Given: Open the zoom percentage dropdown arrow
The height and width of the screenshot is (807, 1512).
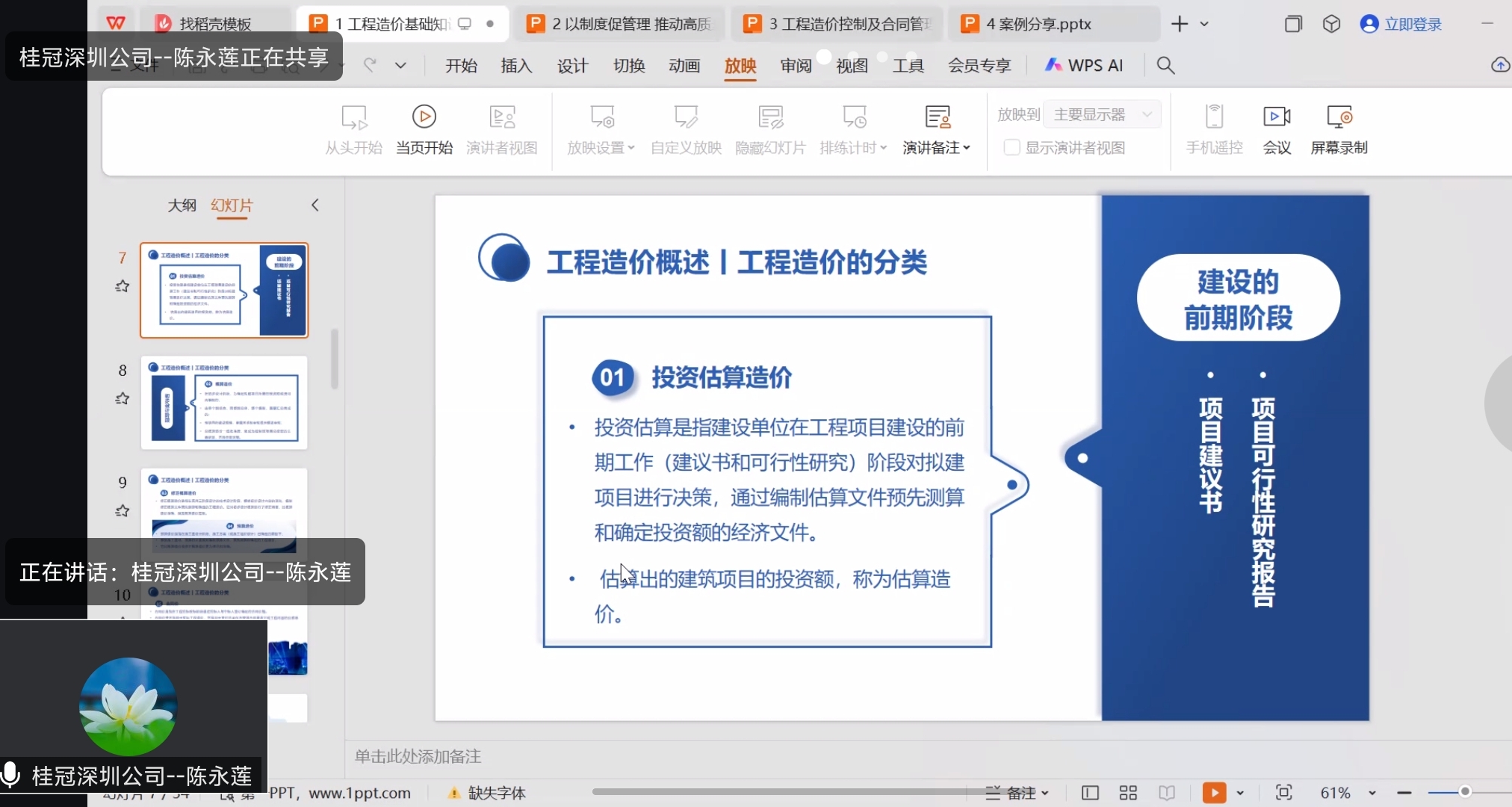Looking at the screenshot, I should click(x=1372, y=793).
